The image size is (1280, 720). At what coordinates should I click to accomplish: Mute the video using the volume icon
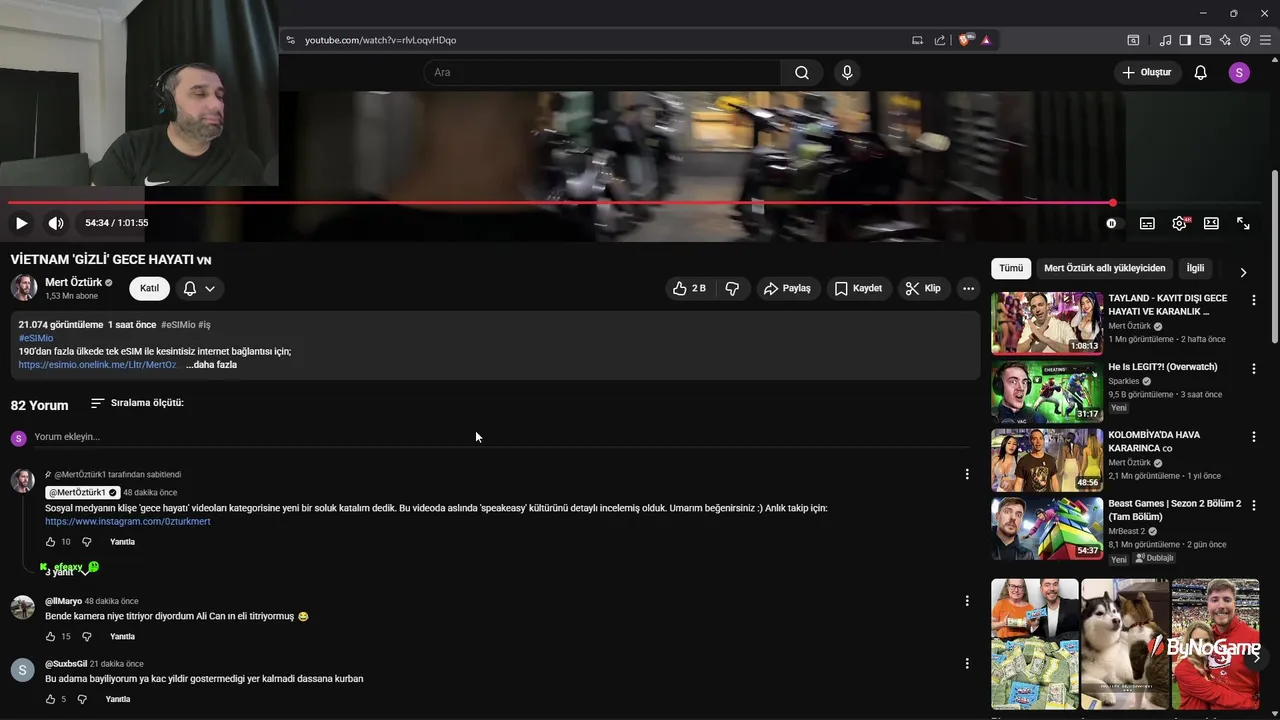click(56, 223)
